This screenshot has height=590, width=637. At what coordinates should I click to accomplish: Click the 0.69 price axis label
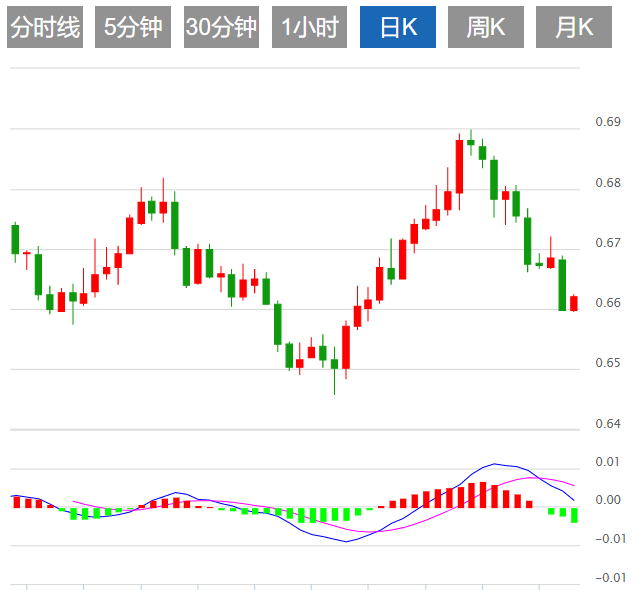point(608,122)
